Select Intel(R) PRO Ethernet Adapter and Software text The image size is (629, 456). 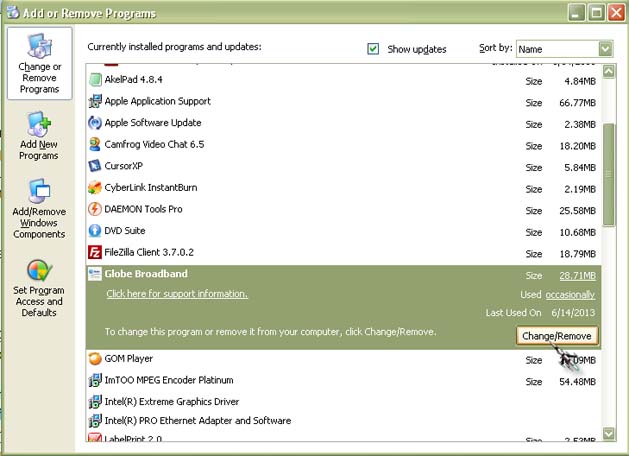[198, 420]
